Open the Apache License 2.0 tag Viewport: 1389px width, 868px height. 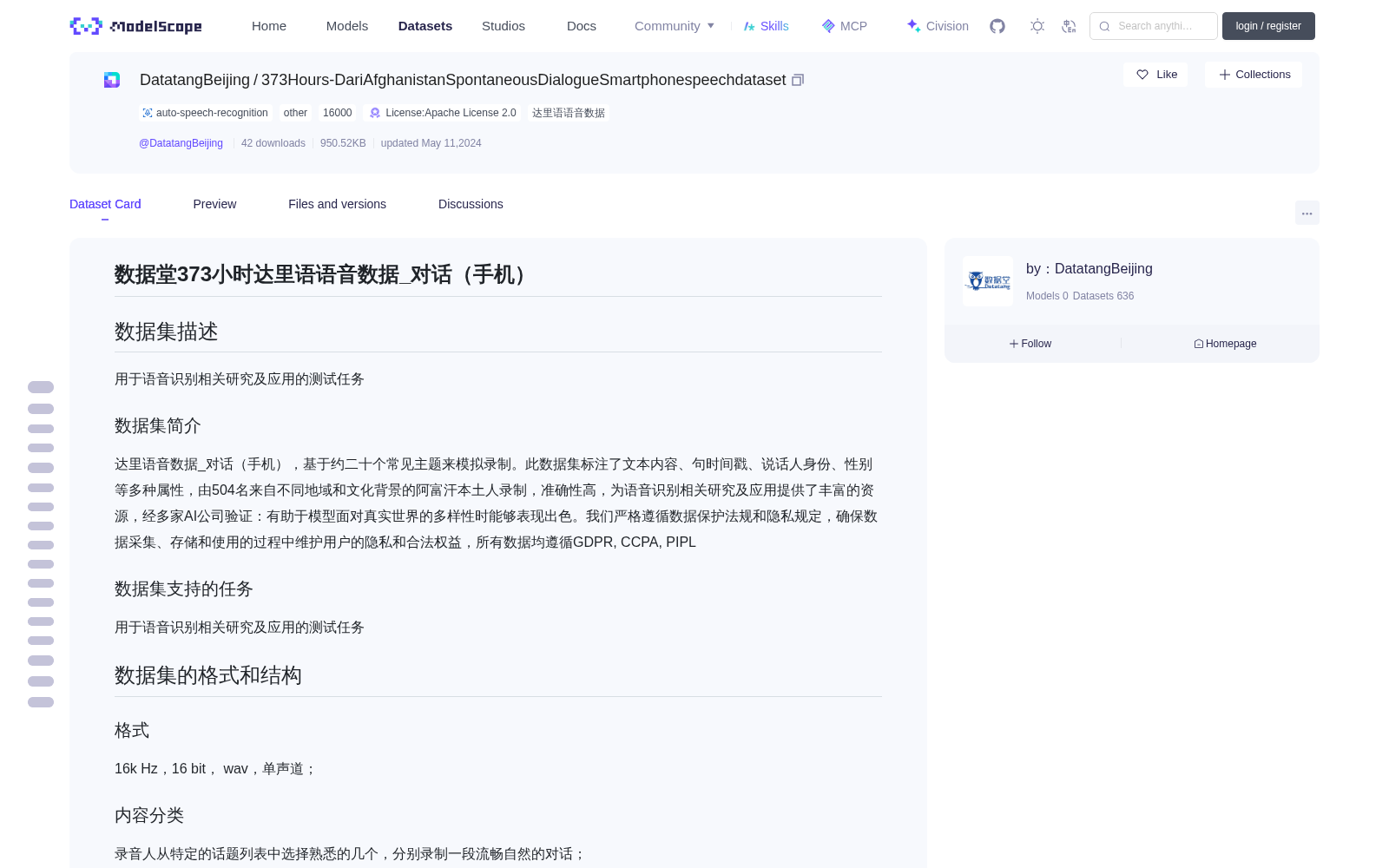tap(443, 113)
